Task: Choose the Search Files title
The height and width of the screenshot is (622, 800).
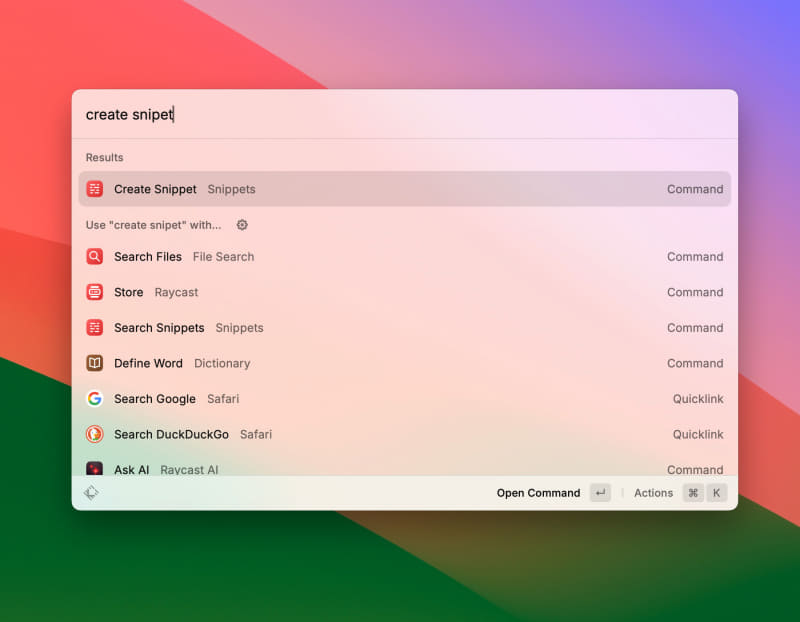Action: point(148,257)
